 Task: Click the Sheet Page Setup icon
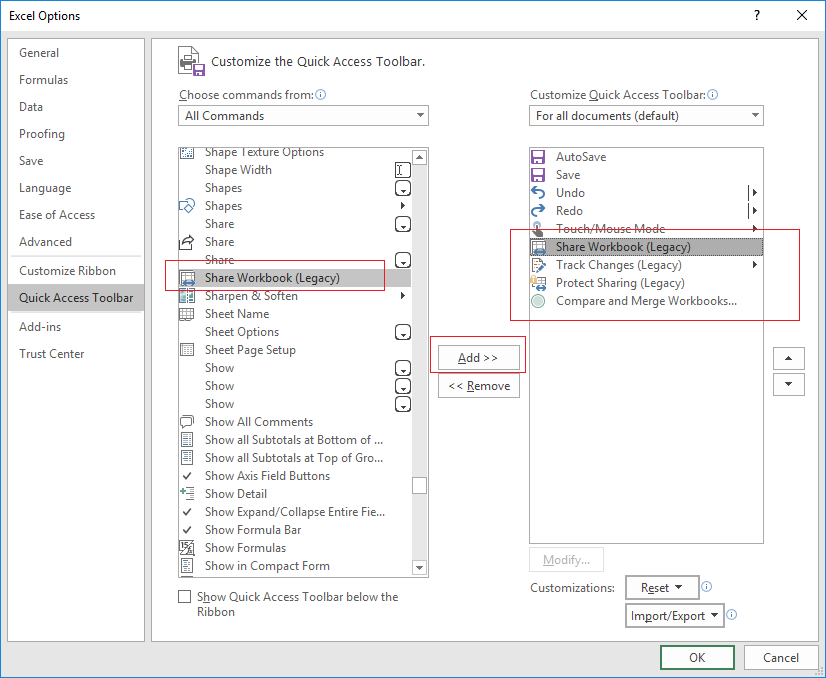tap(187, 350)
